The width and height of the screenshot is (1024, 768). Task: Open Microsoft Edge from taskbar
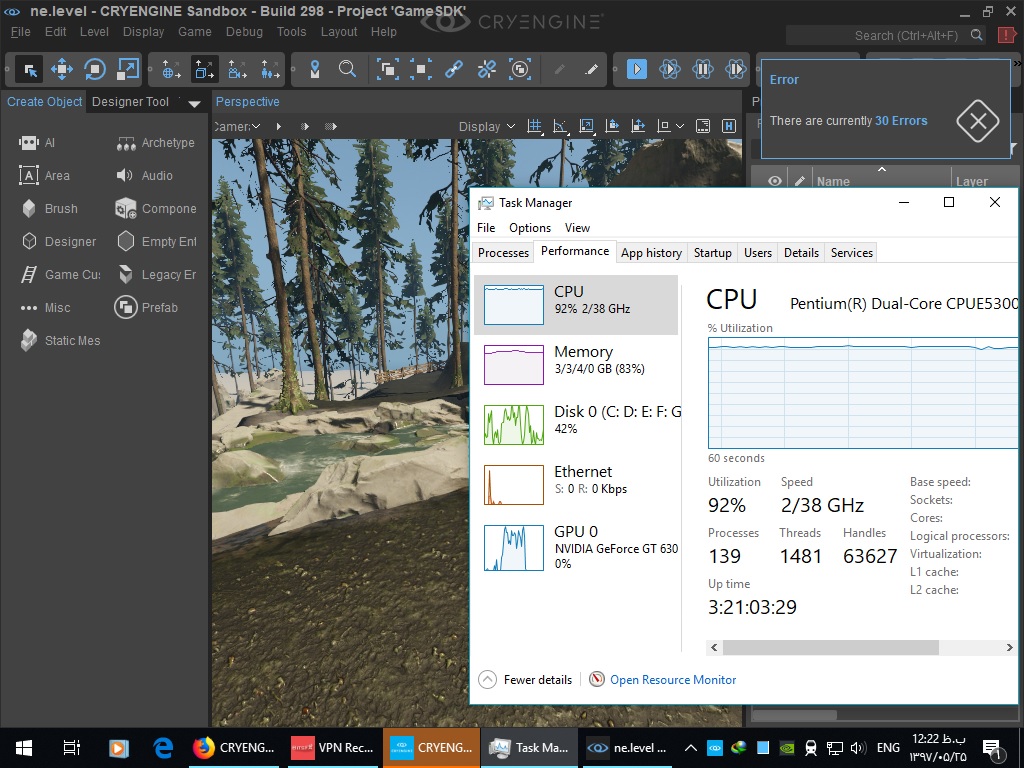(x=163, y=748)
